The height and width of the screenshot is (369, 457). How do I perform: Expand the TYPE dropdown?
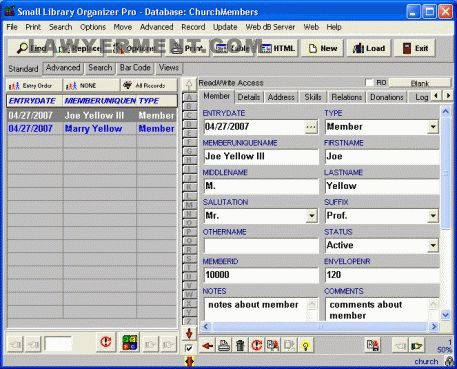click(x=433, y=127)
